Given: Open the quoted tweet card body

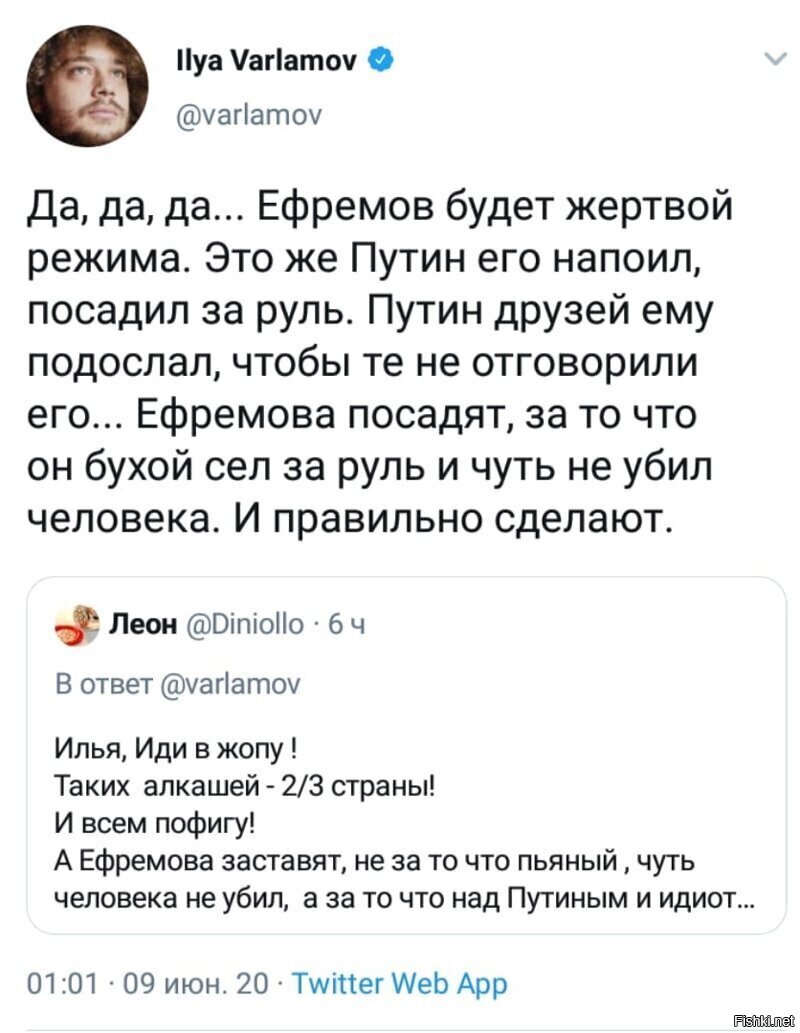Looking at the screenshot, I should [406, 755].
